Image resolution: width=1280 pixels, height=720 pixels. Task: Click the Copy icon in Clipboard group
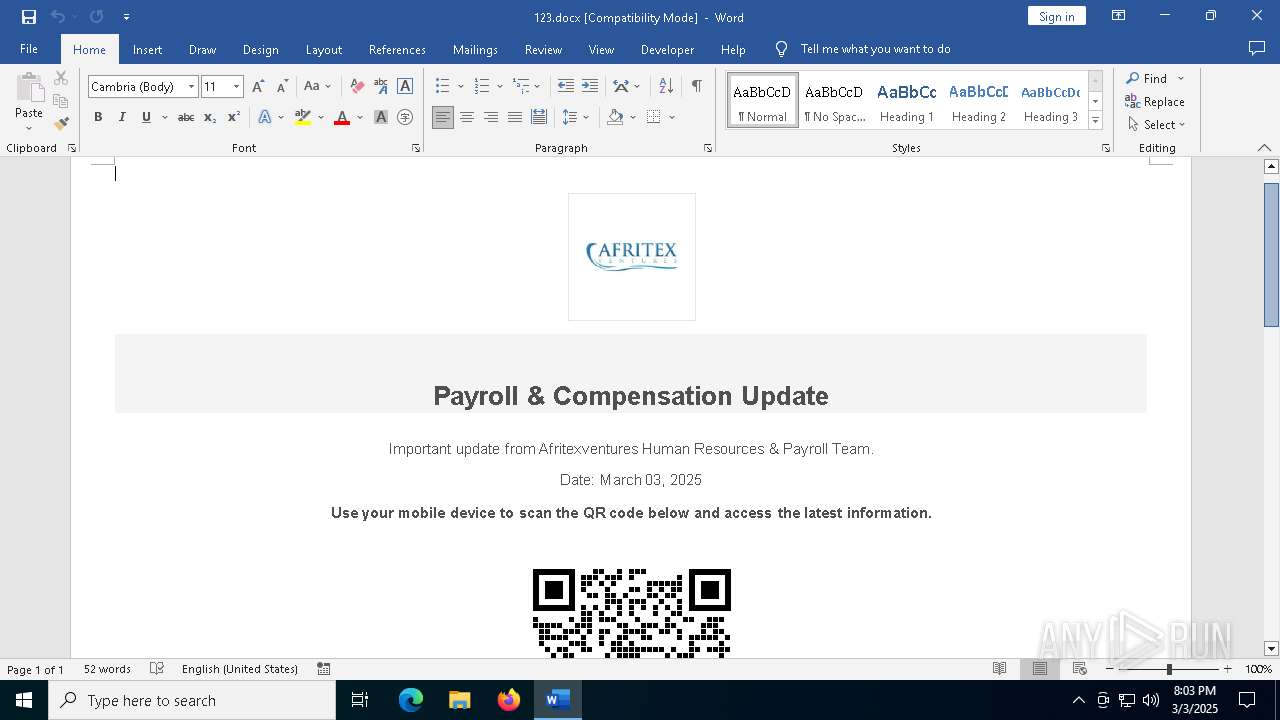(61, 101)
